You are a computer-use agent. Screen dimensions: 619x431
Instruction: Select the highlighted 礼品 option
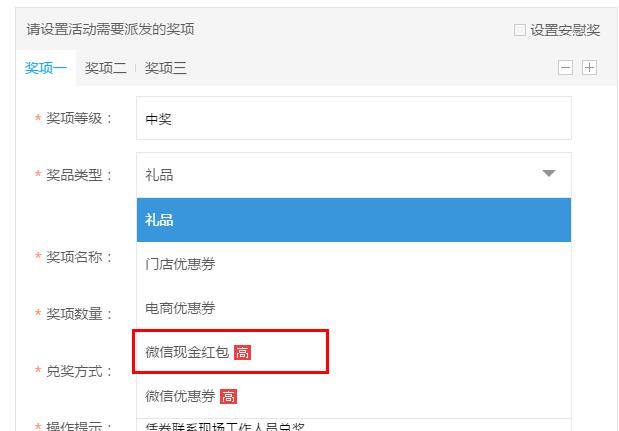(x=354, y=220)
